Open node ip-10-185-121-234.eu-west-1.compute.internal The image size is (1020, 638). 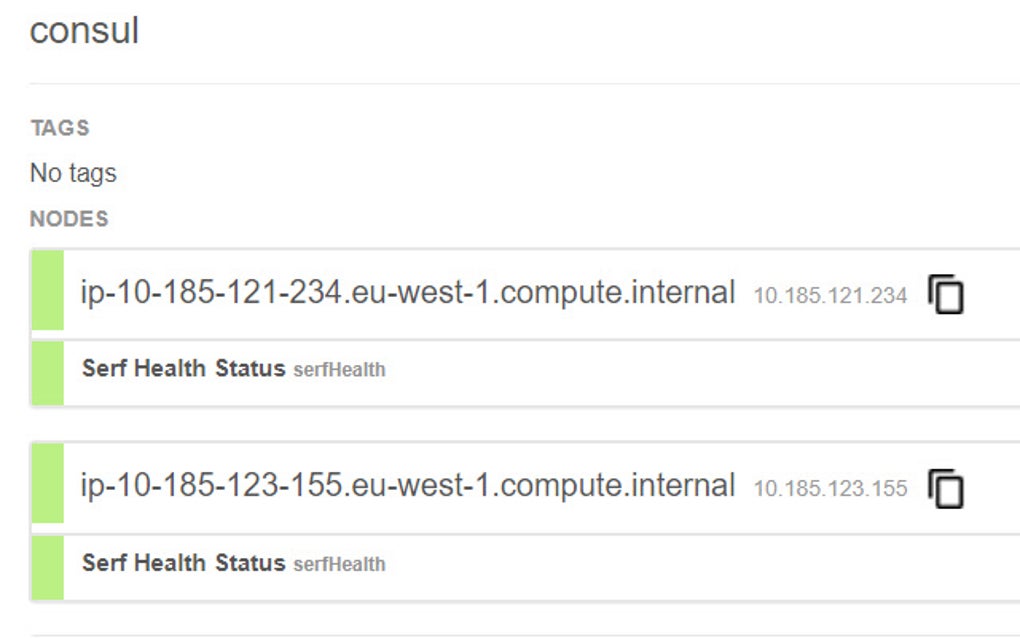[408, 293]
